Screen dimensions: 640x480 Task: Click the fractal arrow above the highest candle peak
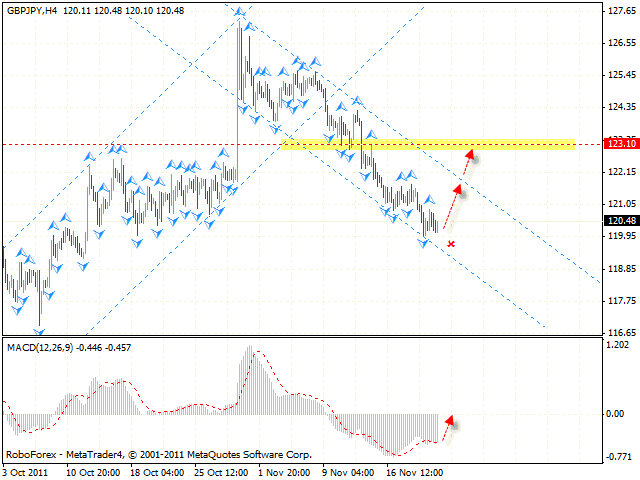point(240,12)
